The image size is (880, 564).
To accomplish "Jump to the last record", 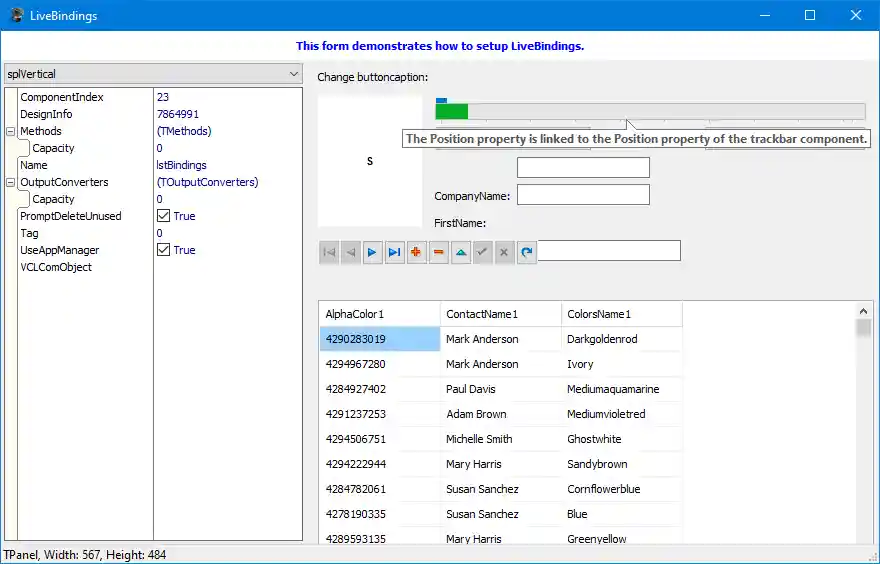I will (394, 253).
